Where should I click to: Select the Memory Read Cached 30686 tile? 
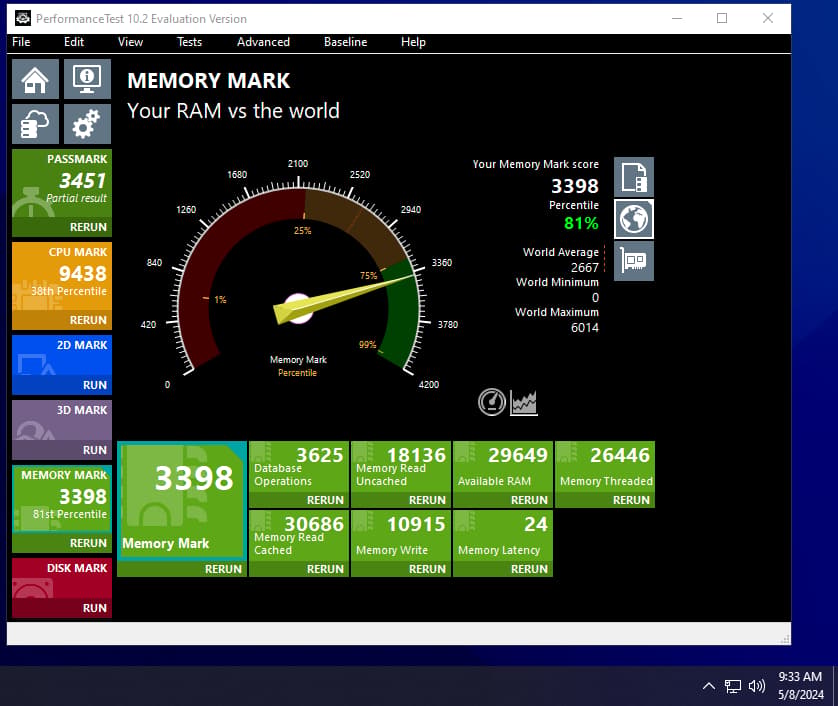click(299, 536)
